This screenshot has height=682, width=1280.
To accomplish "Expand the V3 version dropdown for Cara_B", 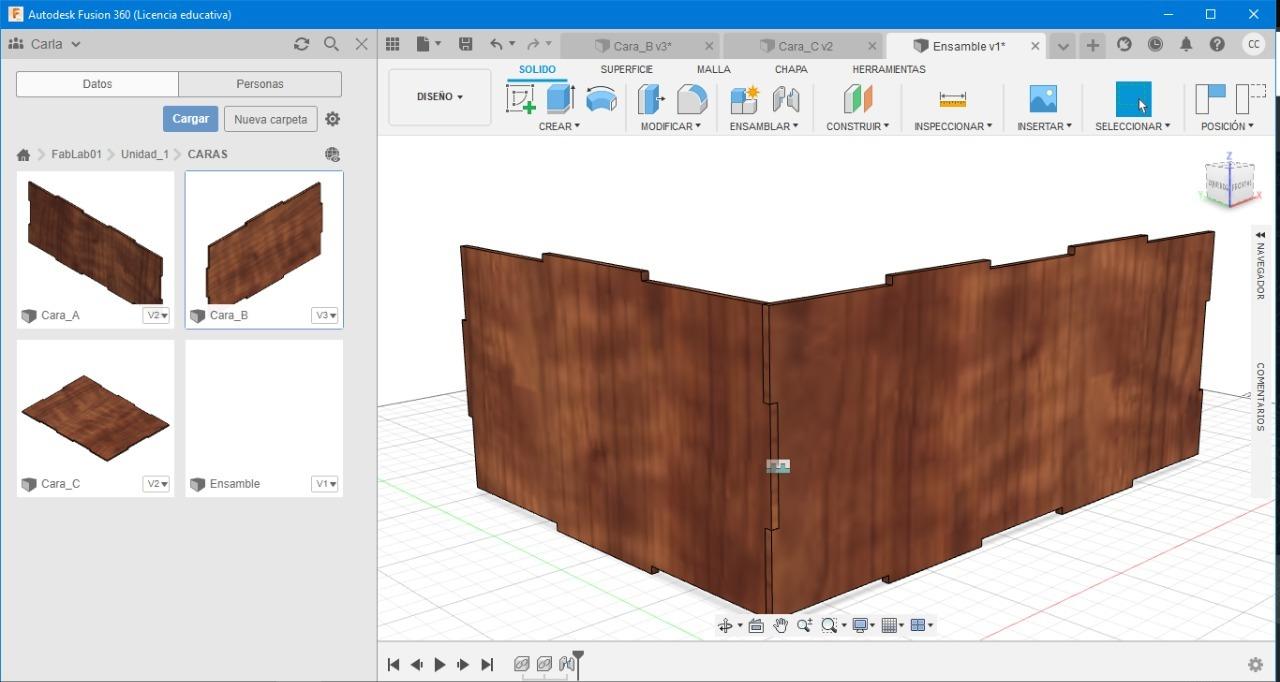I will pos(326,315).
